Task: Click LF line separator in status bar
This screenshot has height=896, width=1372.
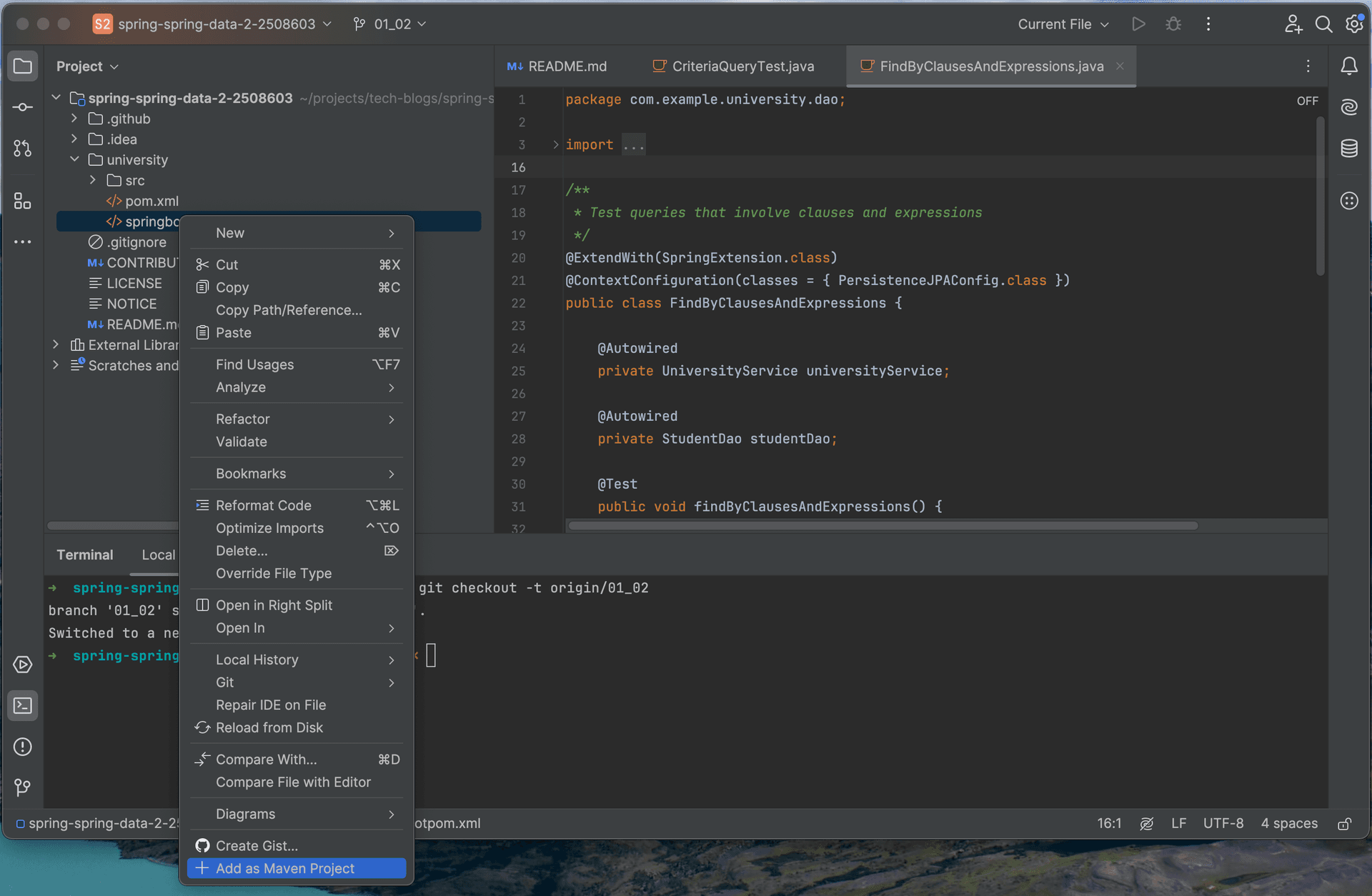Action: coord(1178,824)
